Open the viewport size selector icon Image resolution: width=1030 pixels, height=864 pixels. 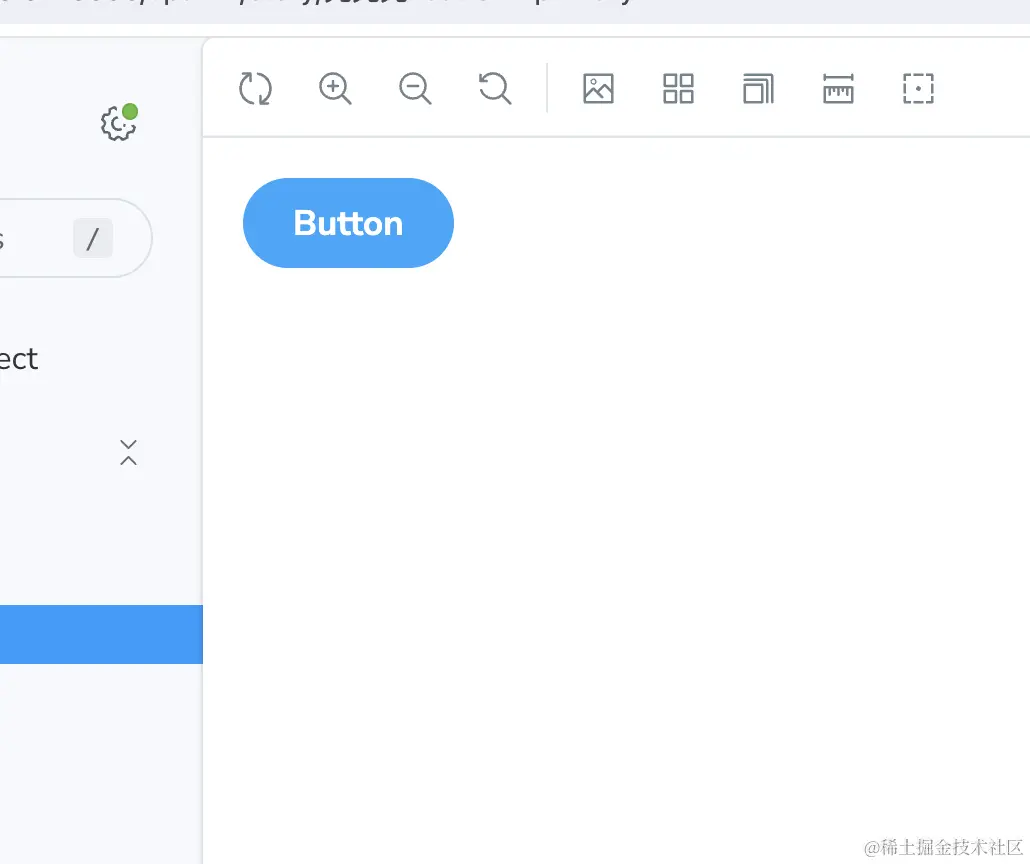point(758,89)
